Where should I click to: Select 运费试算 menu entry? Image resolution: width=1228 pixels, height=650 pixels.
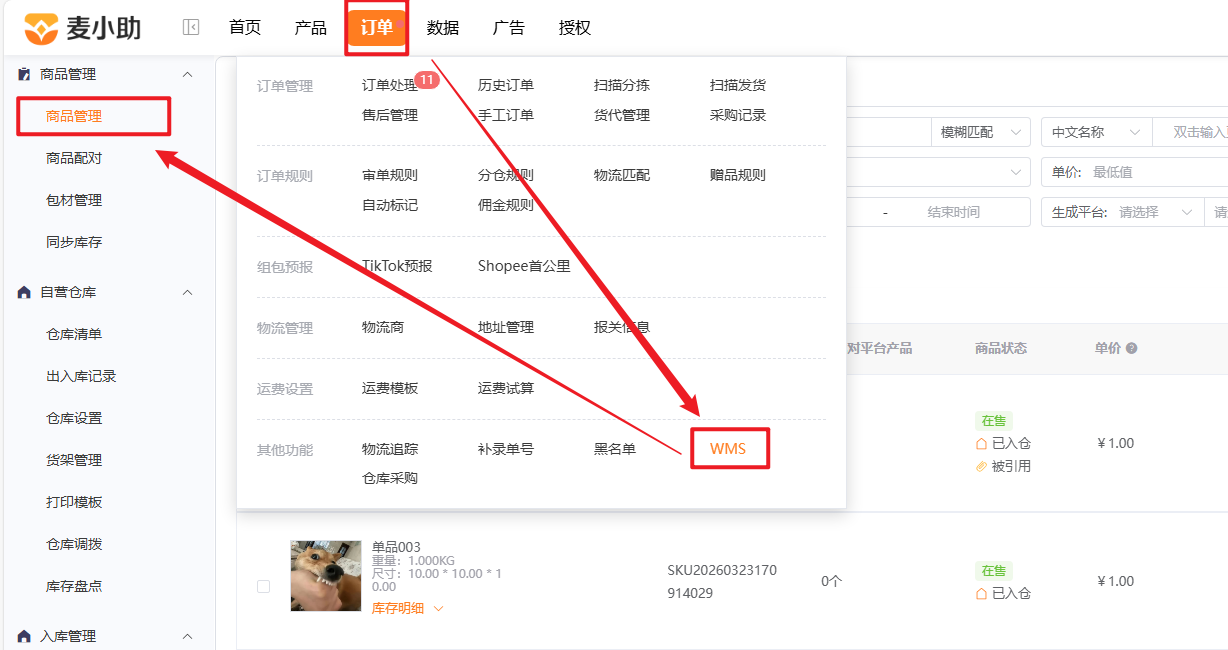coord(506,389)
